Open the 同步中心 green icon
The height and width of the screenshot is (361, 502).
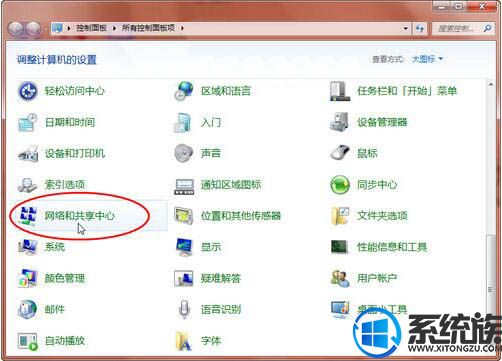coord(340,185)
